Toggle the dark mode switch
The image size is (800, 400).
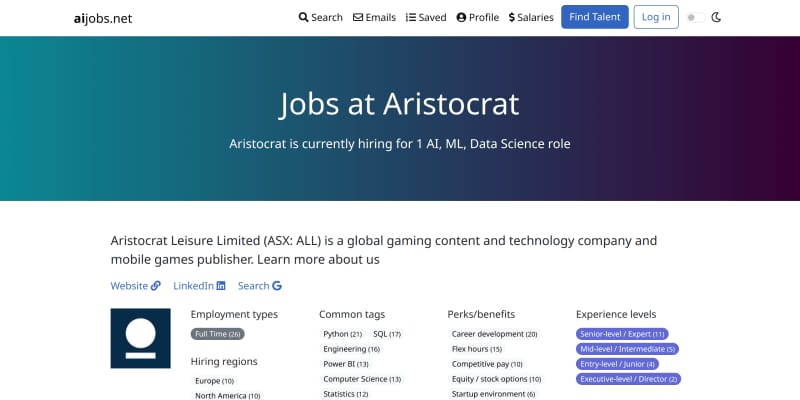[x=696, y=17]
